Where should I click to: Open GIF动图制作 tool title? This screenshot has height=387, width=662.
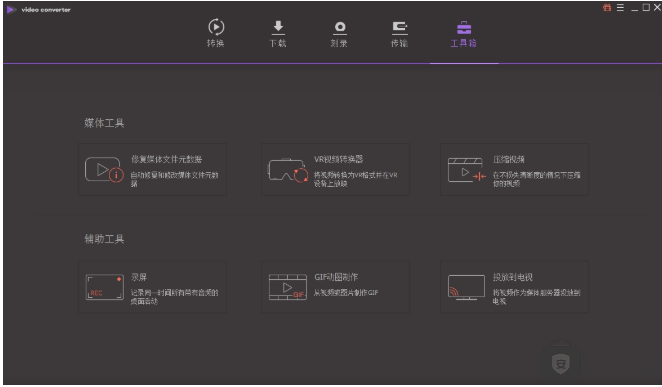[336, 277]
